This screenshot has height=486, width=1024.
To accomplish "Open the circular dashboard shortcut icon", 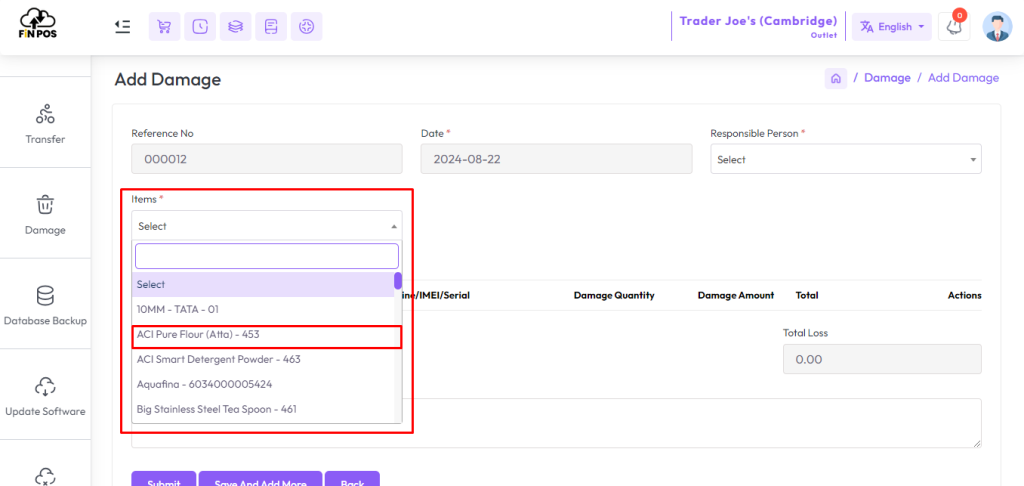I will click(x=306, y=27).
